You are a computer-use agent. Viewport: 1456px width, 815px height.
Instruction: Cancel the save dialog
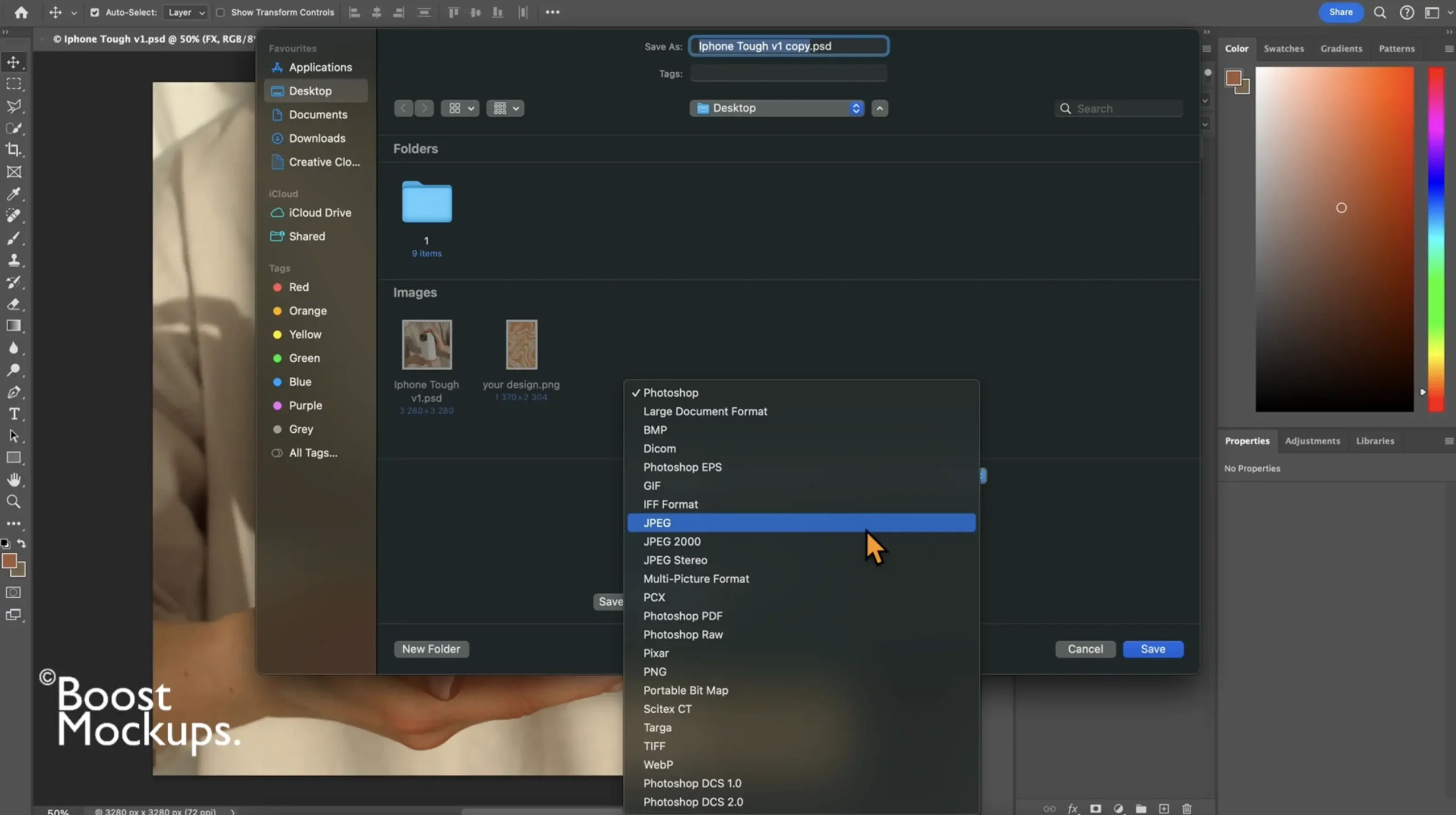tap(1085, 649)
